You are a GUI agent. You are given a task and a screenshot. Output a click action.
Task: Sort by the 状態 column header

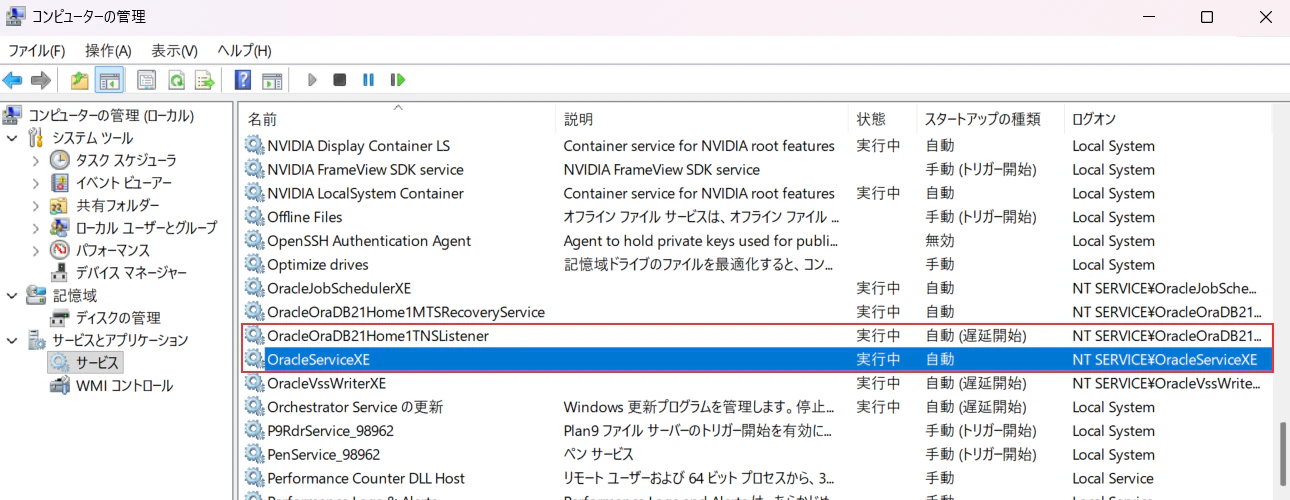[x=882, y=119]
